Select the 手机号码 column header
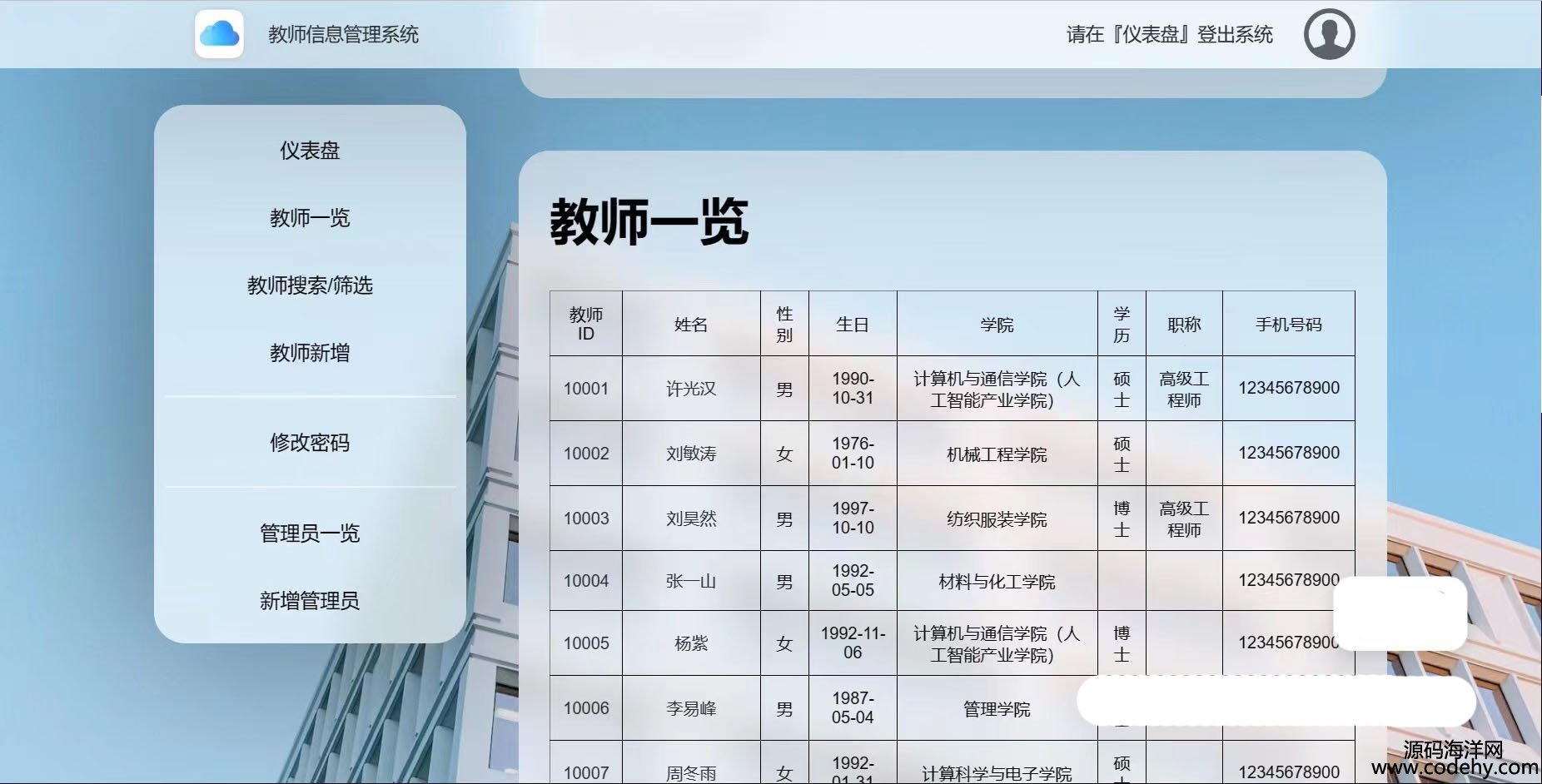Viewport: 1542px width, 784px height. tap(1289, 324)
